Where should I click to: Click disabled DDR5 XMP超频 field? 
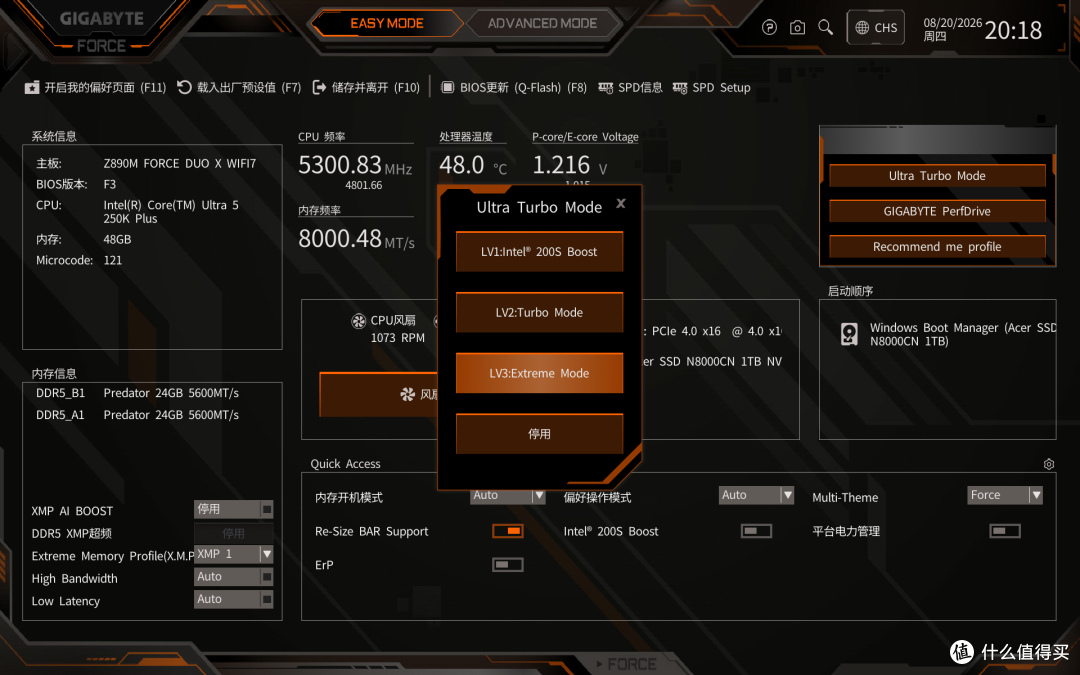(233, 533)
